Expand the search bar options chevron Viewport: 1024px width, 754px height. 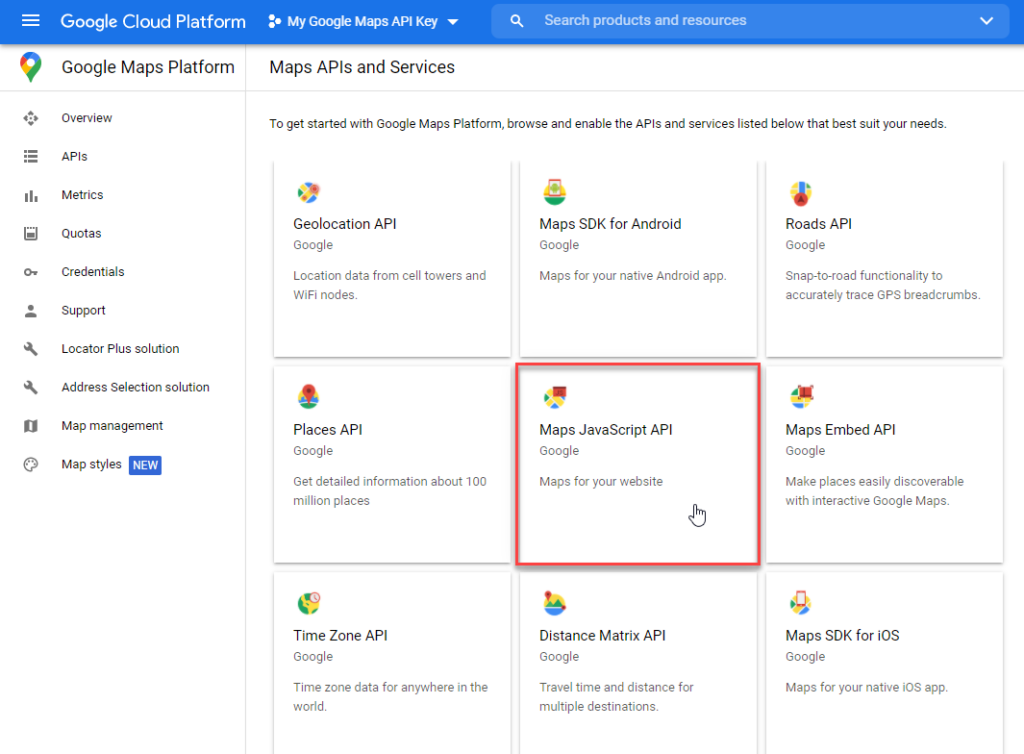986,20
